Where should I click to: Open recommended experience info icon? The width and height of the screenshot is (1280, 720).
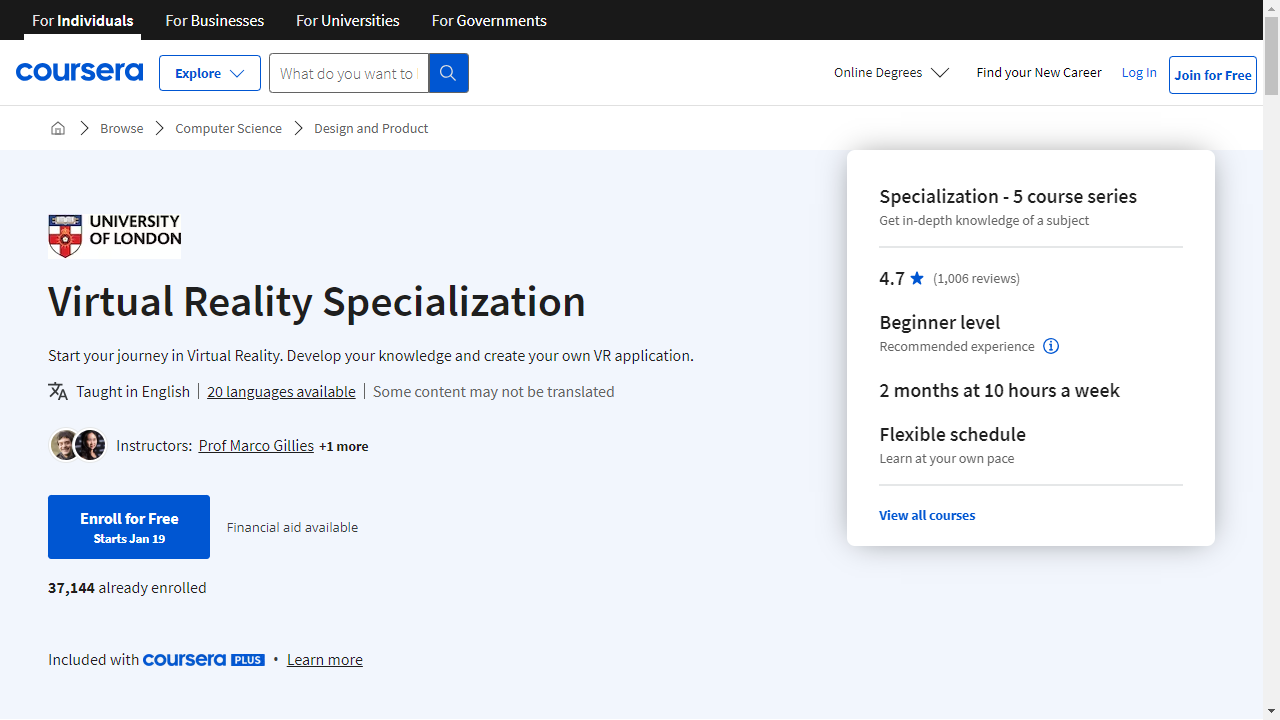coord(1051,346)
